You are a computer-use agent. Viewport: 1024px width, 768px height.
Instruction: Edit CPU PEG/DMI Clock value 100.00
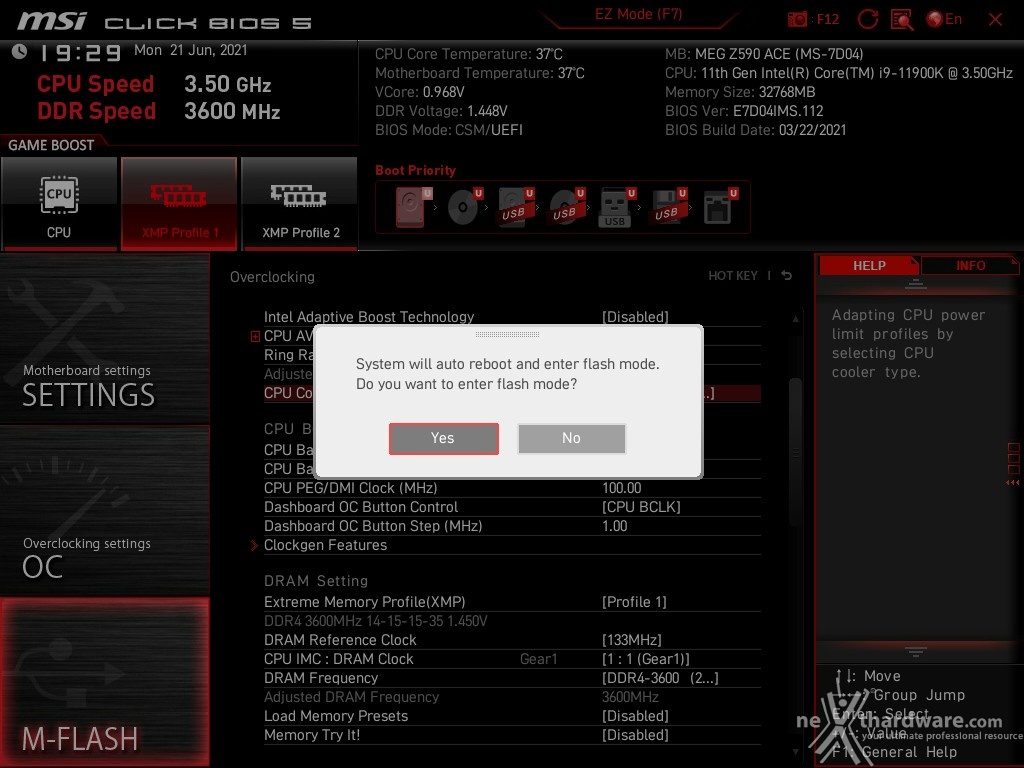(622, 488)
